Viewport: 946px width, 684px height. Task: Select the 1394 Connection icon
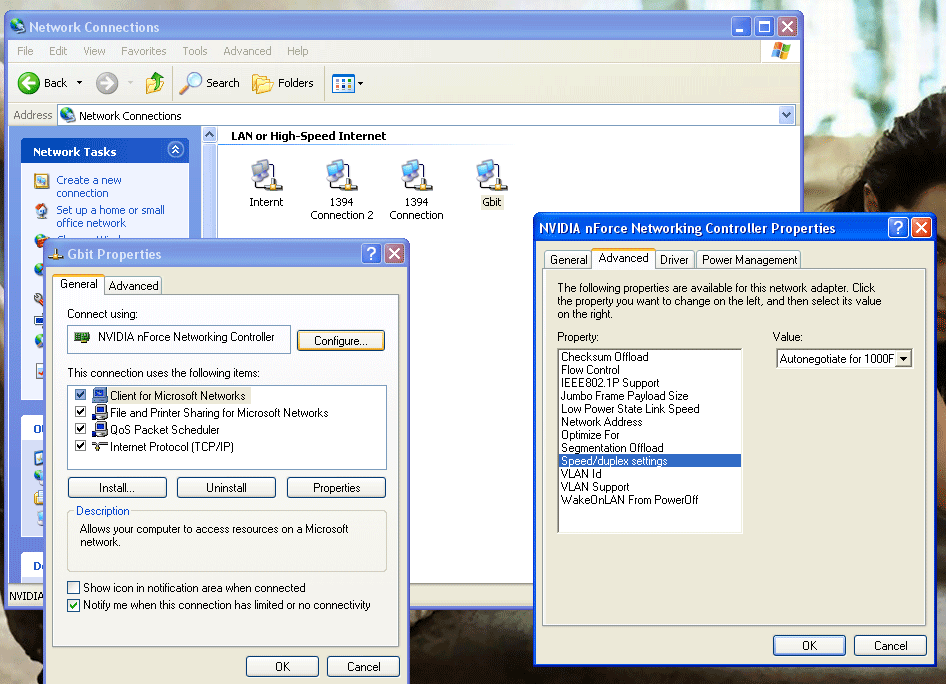pyautogui.click(x=416, y=176)
